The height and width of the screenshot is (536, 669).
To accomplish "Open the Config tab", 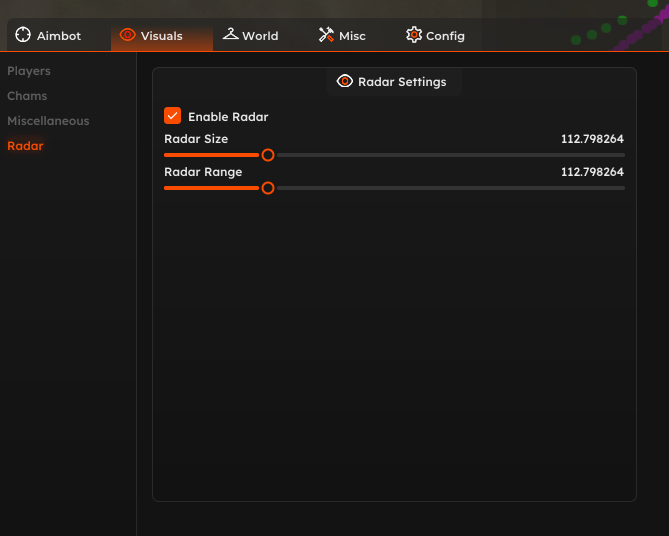I will tap(435, 35).
